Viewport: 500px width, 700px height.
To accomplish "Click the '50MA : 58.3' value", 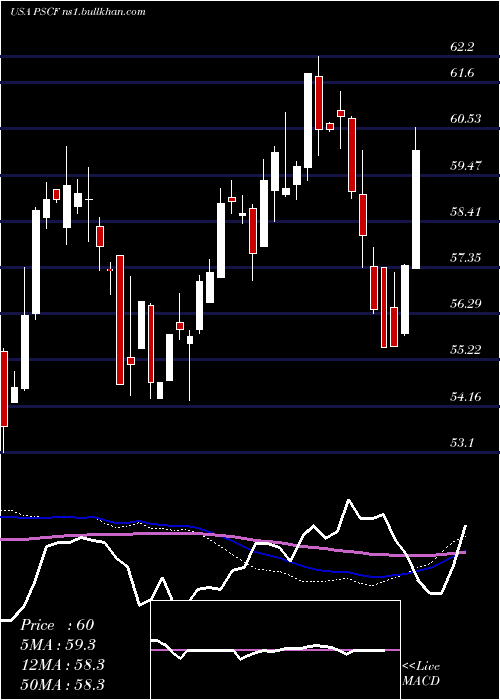I will tap(62, 684).
